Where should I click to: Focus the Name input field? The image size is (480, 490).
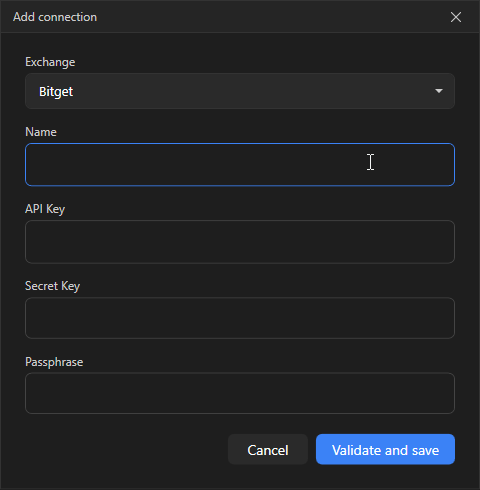coord(240,164)
